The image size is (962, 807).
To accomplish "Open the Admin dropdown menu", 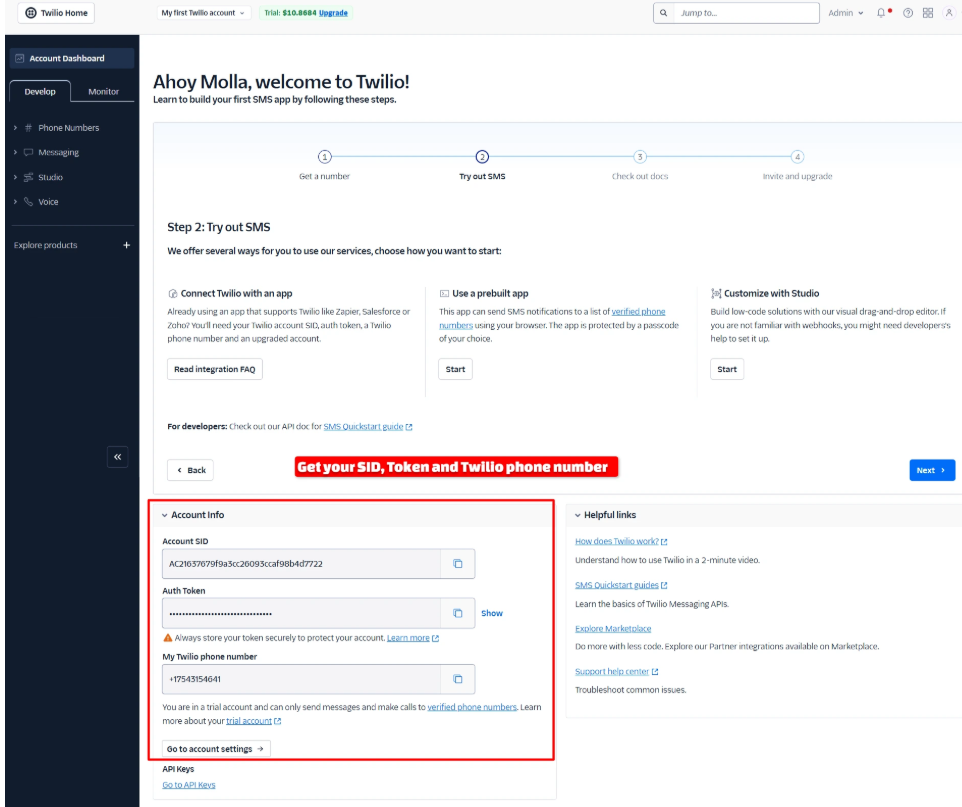I will (845, 13).
